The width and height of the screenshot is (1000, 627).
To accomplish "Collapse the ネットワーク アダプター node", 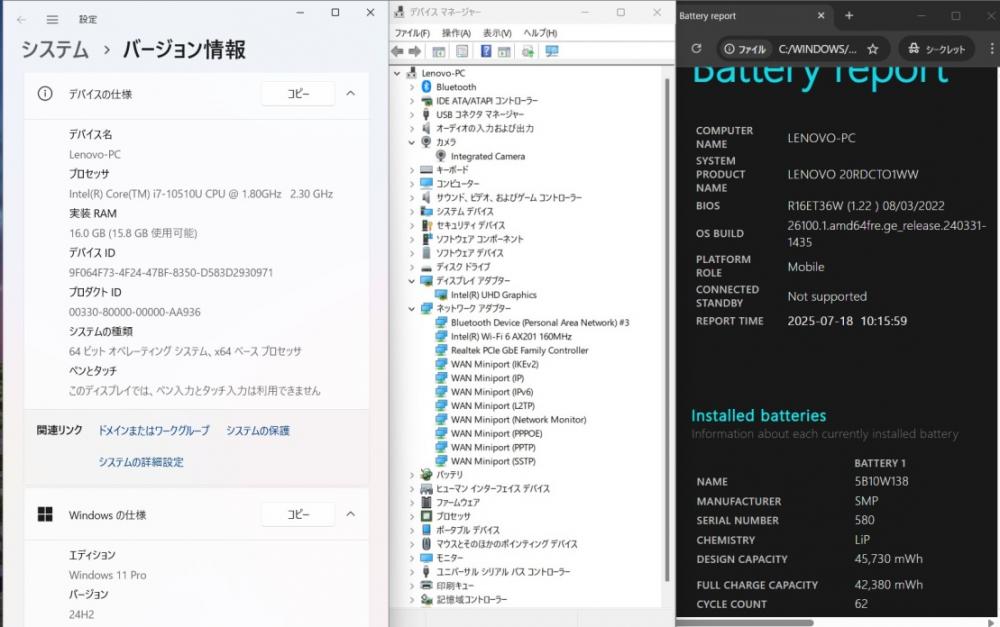I will coord(411,309).
